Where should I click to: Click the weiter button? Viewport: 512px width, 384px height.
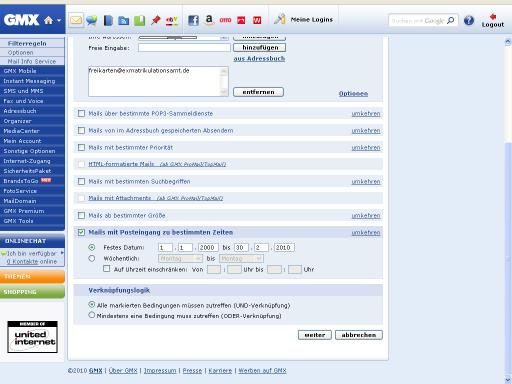pyautogui.click(x=315, y=335)
